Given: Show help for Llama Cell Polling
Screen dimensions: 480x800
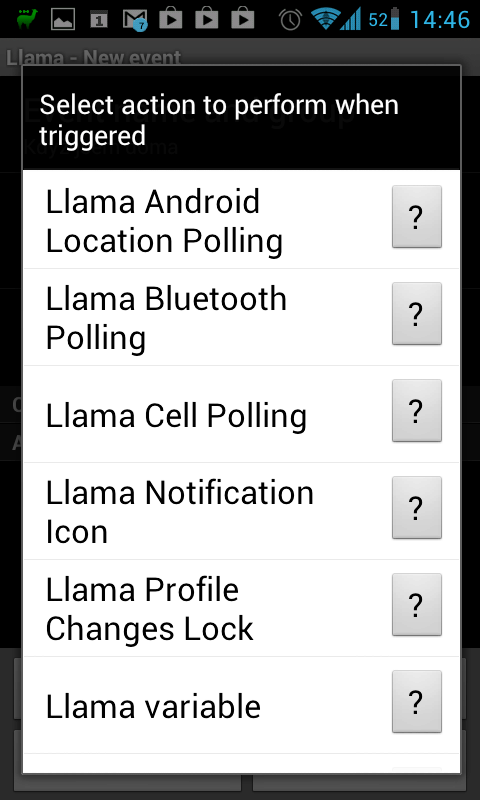Looking at the screenshot, I should coord(416,411).
